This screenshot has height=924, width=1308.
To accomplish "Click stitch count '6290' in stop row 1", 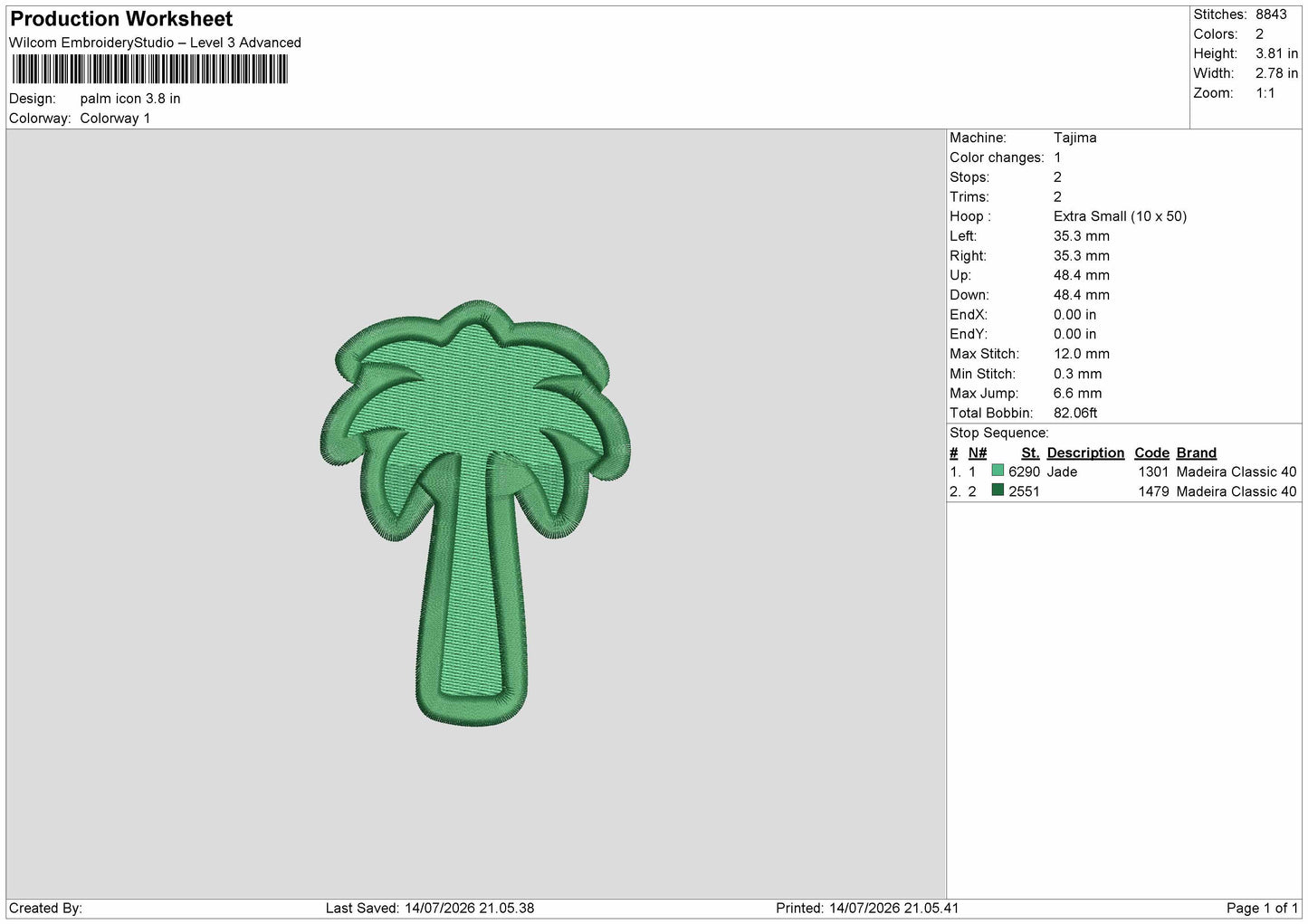I will (1024, 472).
